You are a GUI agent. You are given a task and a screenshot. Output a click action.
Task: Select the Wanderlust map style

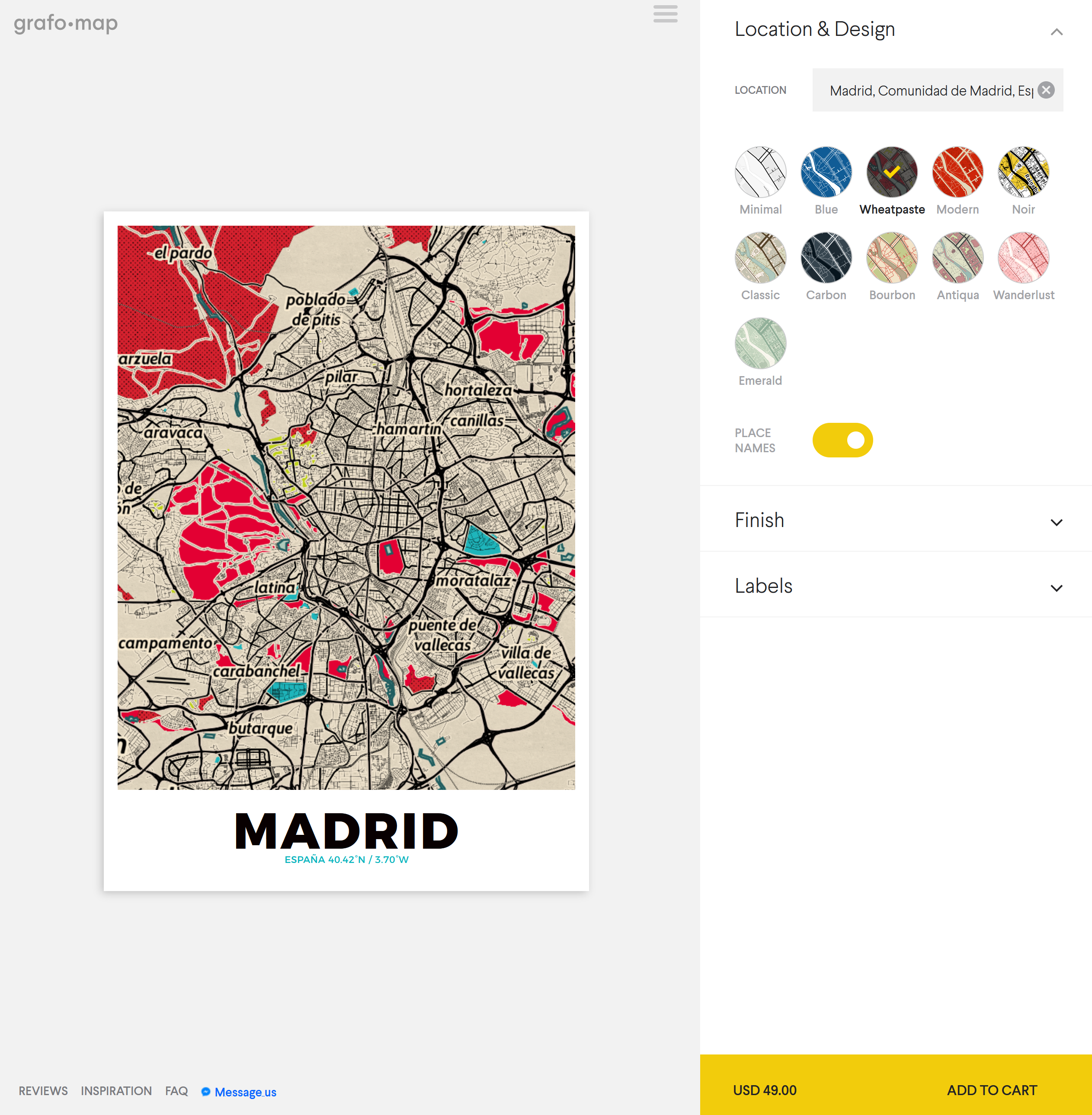coord(1023,257)
